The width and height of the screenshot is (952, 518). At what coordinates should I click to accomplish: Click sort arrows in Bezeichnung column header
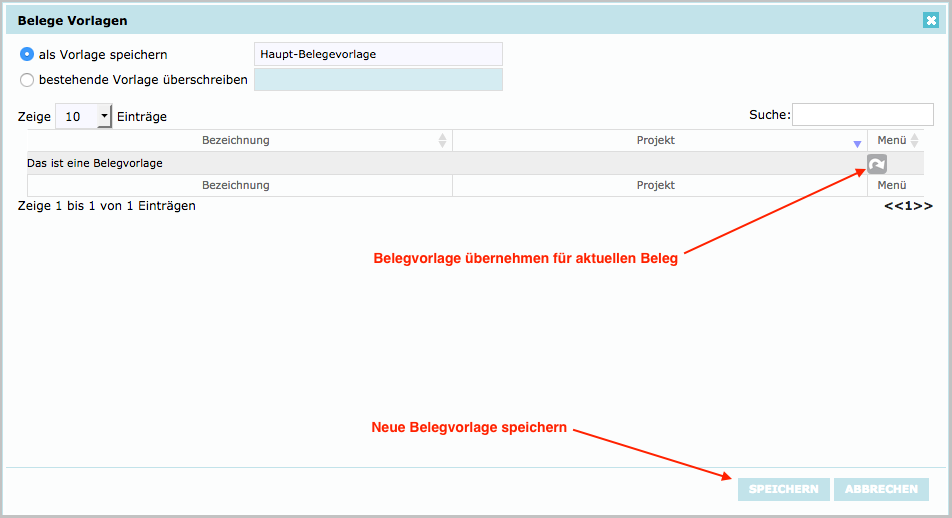point(442,141)
